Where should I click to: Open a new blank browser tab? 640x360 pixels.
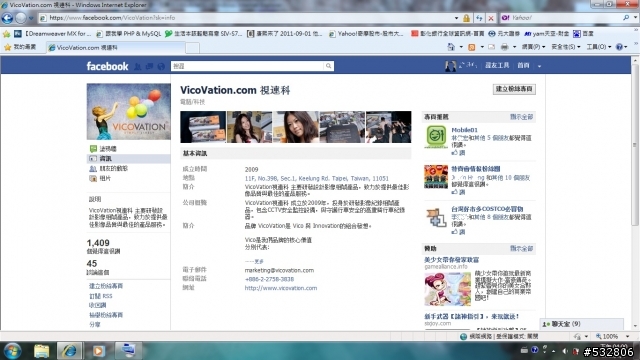tap(192, 48)
